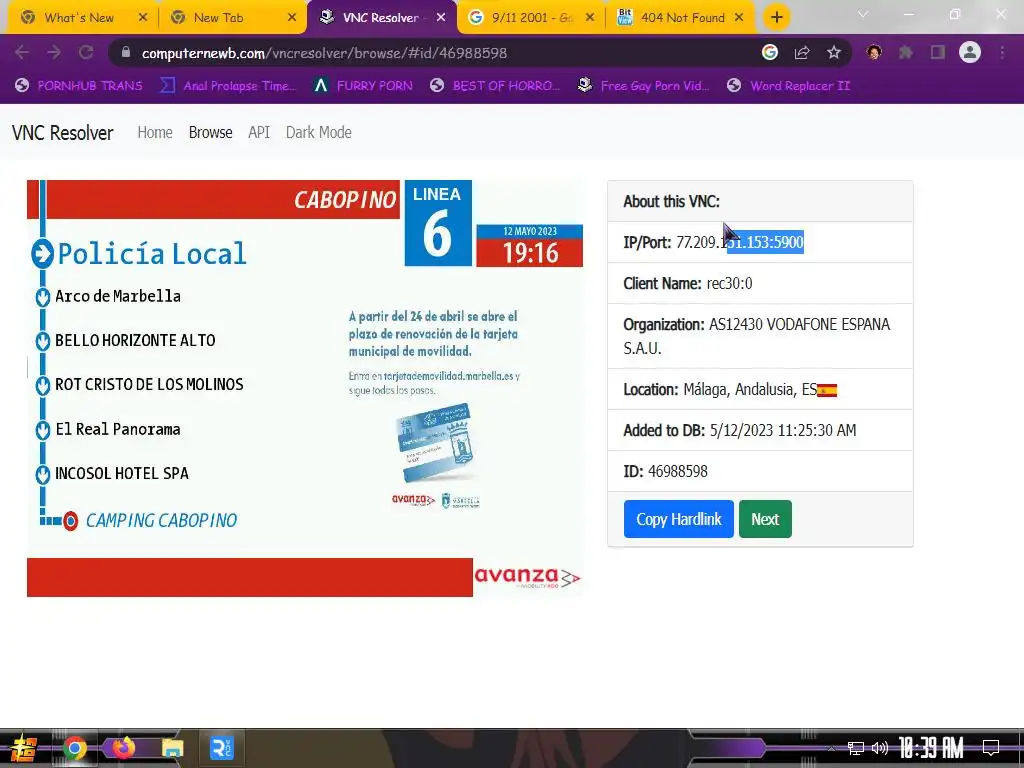The height and width of the screenshot is (768, 1024).
Task: Click the ID 46988598 text
Action: (x=678, y=472)
